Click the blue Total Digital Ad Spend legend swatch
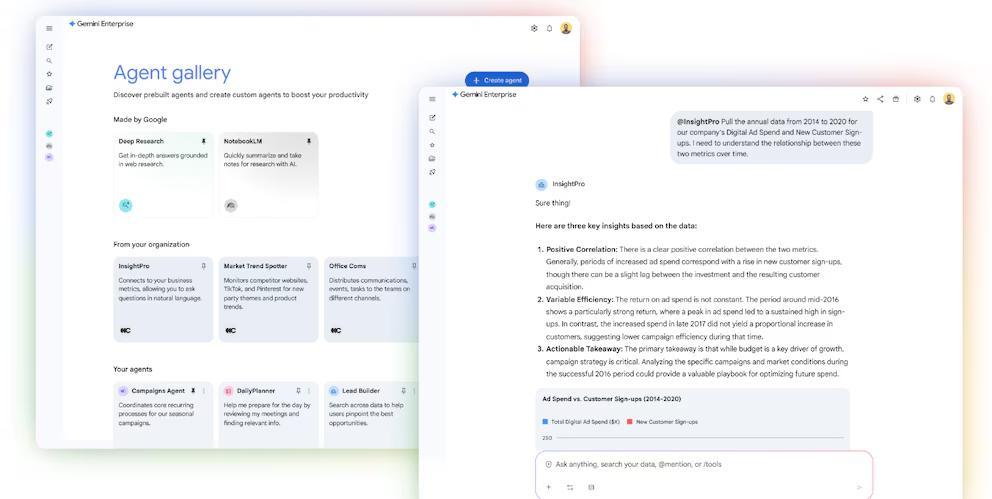The width and height of the screenshot is (992, 499). point(545,422)
